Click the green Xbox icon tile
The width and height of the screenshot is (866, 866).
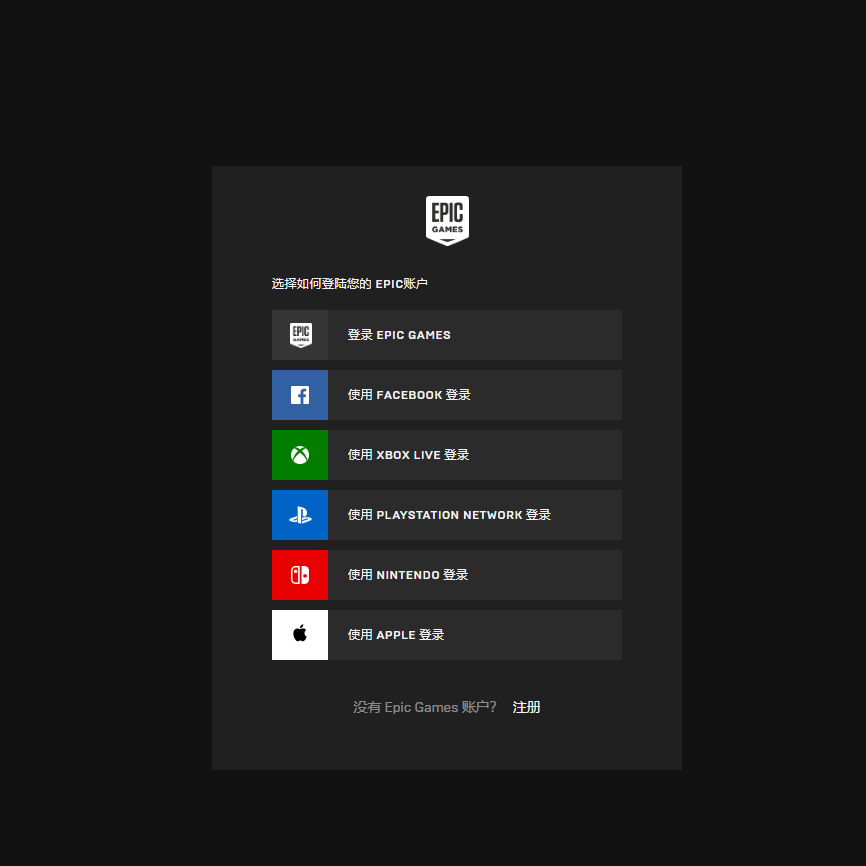(300, 455)
